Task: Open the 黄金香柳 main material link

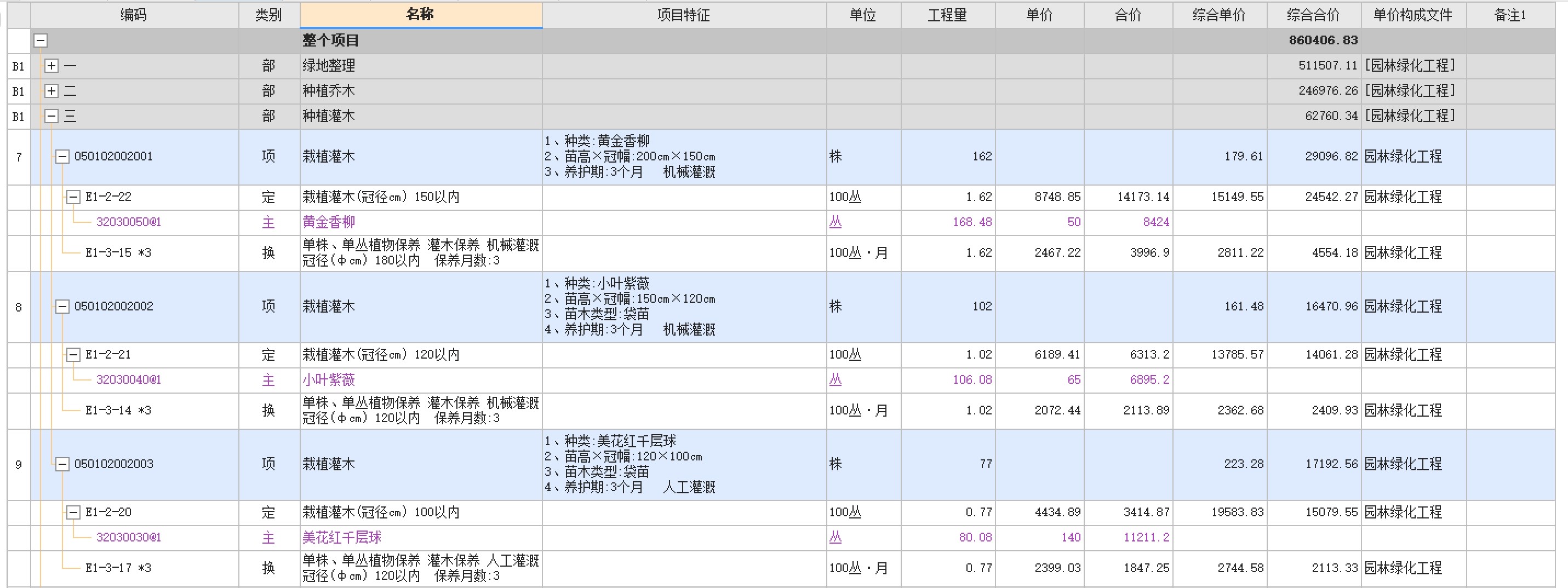Action: pos(329,222)
